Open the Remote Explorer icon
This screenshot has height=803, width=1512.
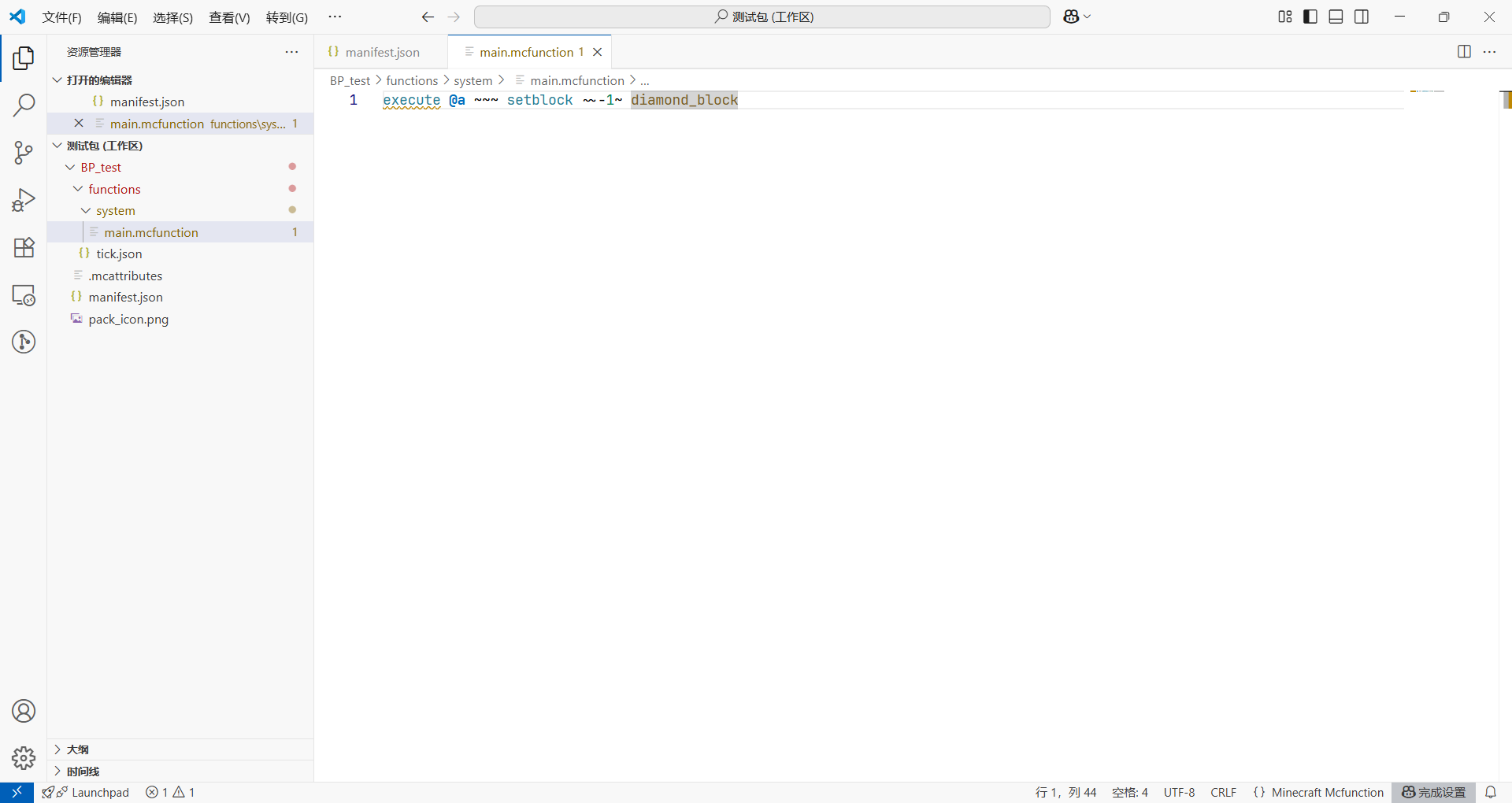click(24, 294)
